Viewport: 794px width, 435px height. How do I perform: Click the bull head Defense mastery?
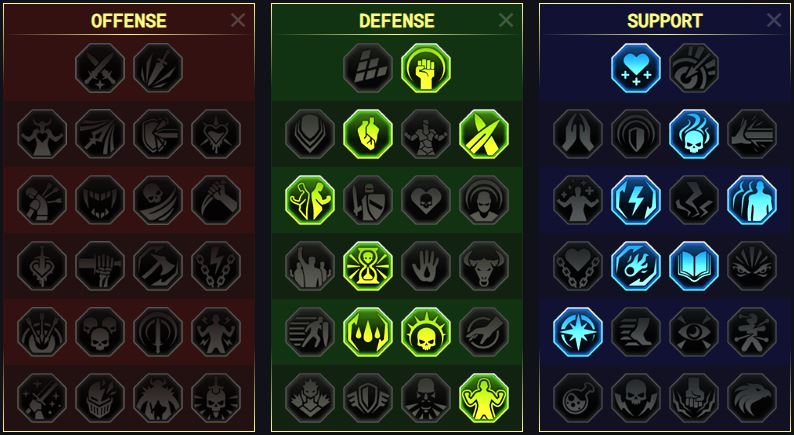pos(484,266)
